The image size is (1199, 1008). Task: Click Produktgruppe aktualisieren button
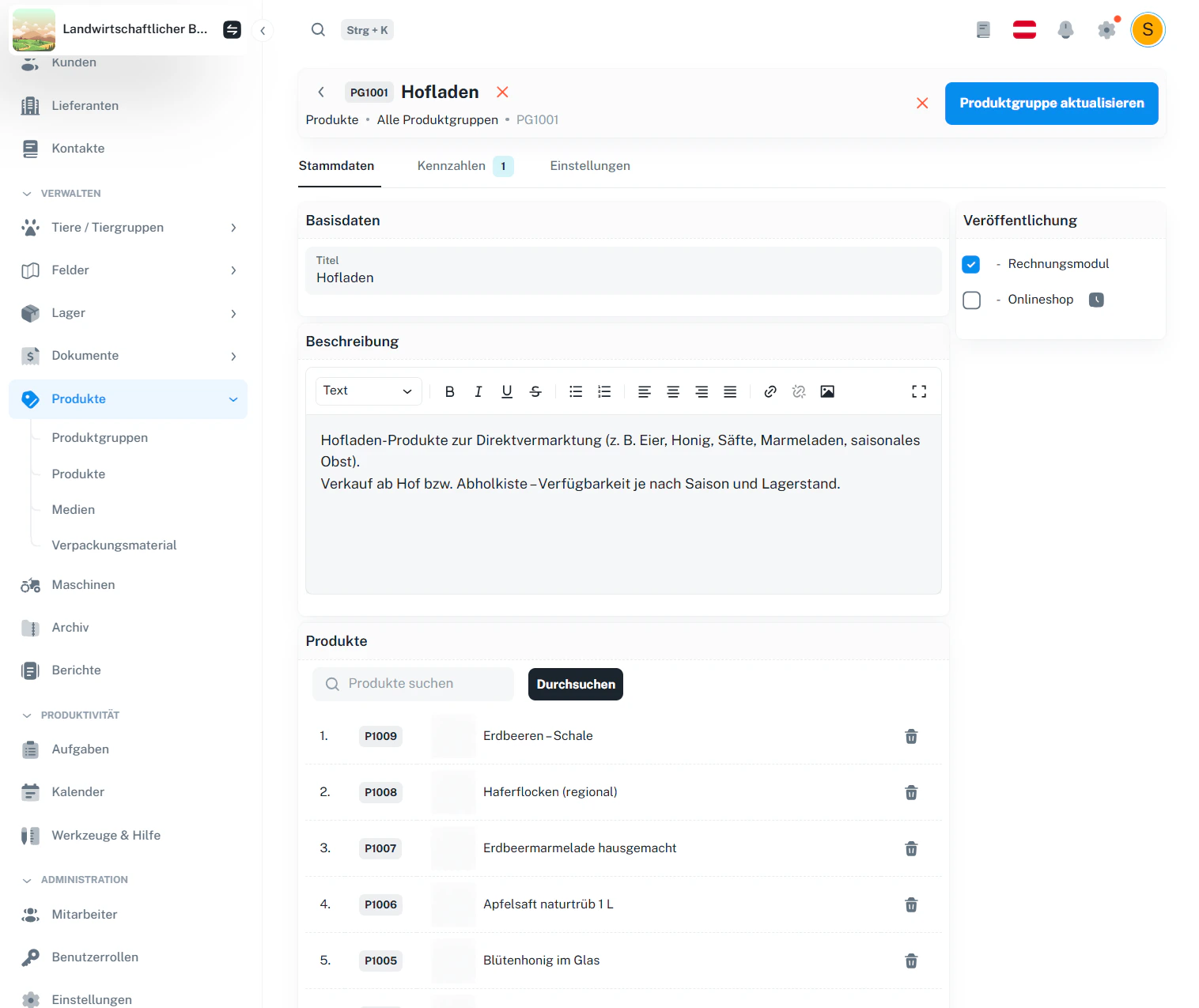(x=1051, y=104)
